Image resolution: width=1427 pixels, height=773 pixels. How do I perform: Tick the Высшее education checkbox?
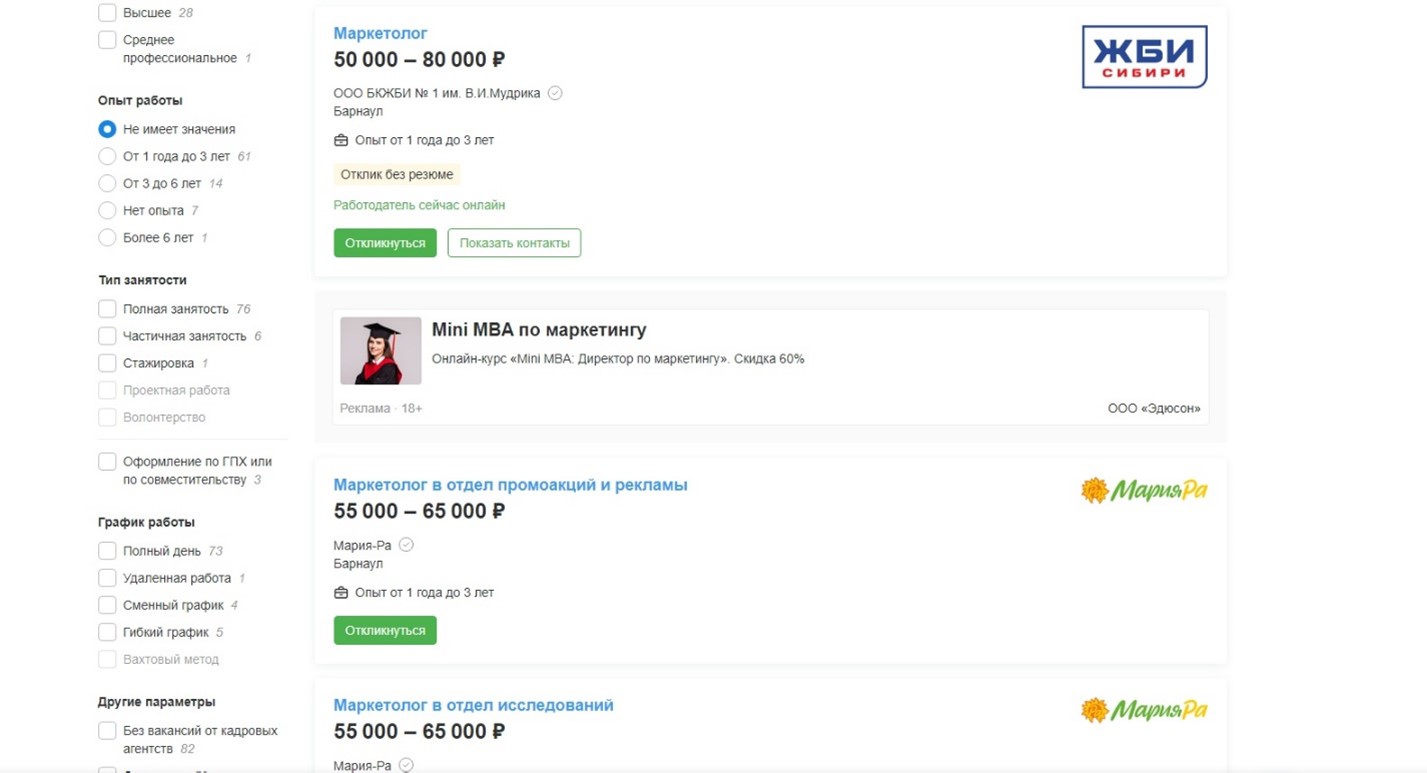[107, 13]
